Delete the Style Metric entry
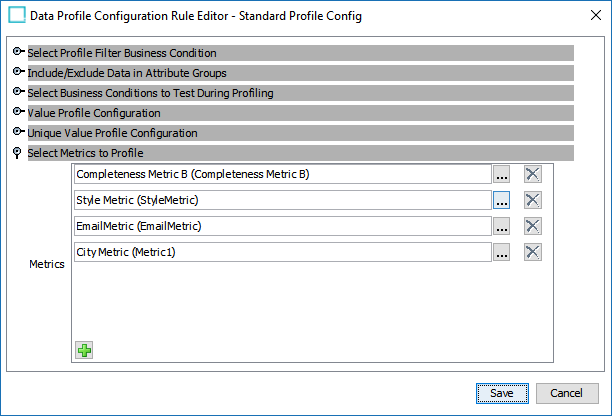 click(532, 200)
